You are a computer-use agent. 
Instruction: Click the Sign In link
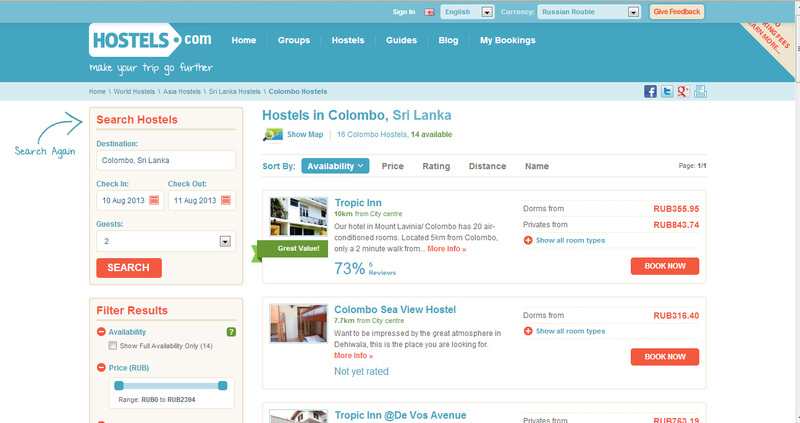(404, 12)
